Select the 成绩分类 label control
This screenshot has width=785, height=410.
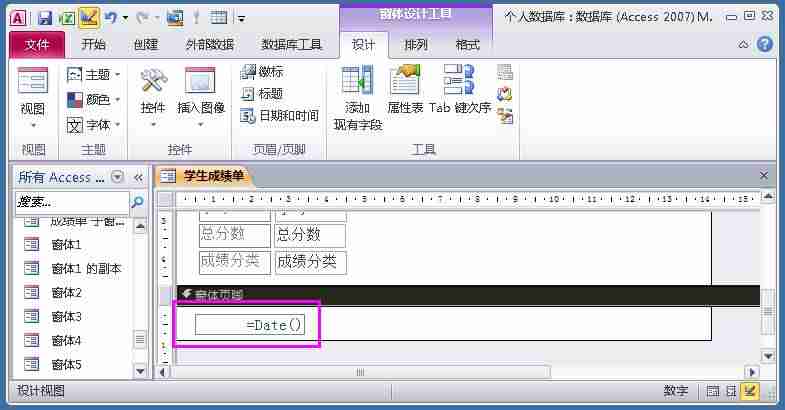coord(235,262)
